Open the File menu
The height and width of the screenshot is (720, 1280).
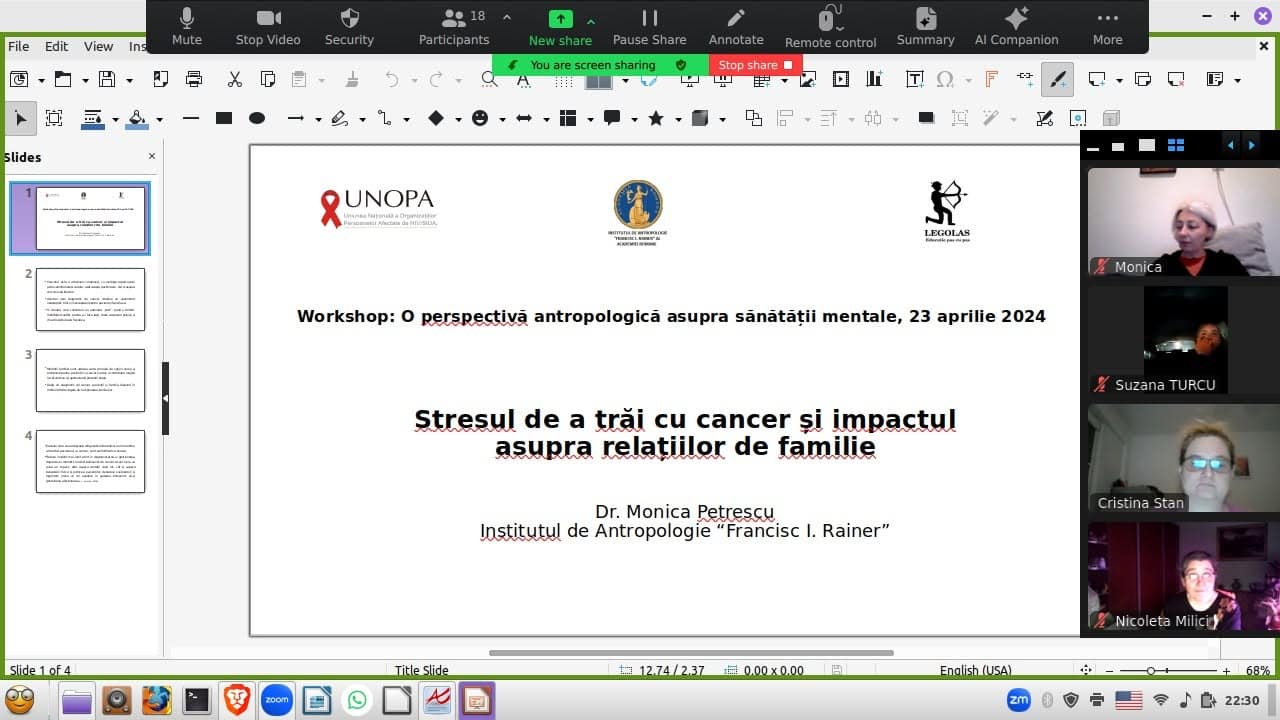click(19, 46)
